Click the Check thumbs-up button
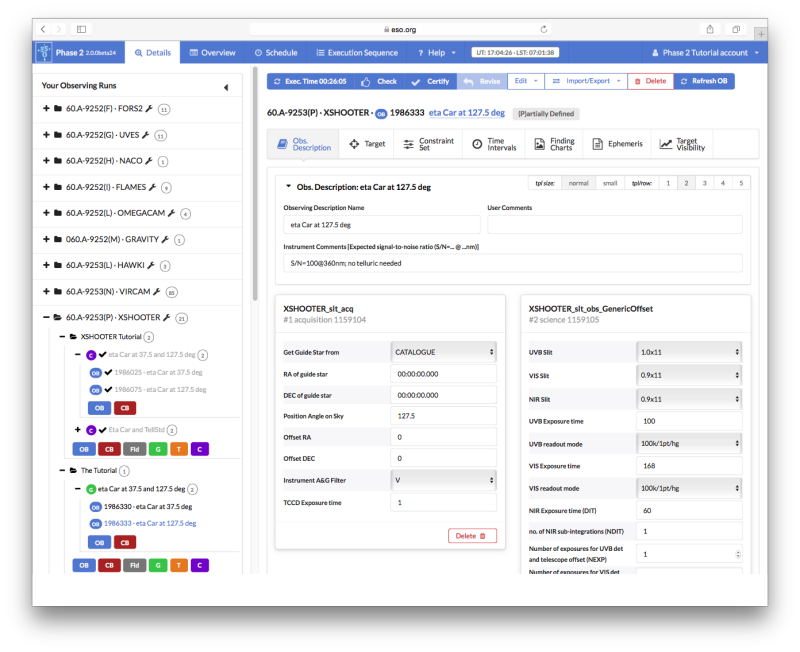800x652 pixels. click(379, 81)
